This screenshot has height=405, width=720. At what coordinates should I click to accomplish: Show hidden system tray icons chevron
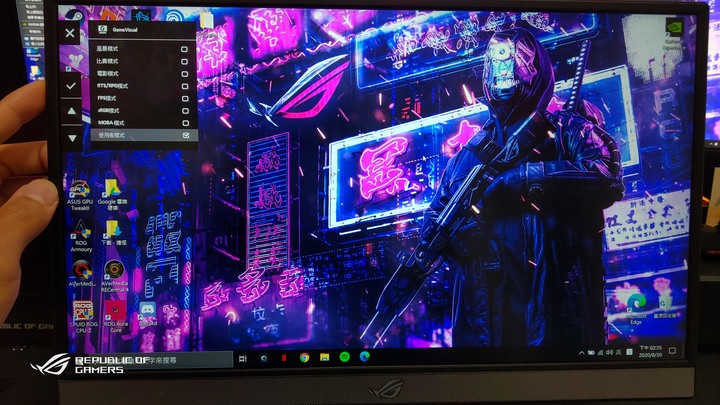click(581, 353)
